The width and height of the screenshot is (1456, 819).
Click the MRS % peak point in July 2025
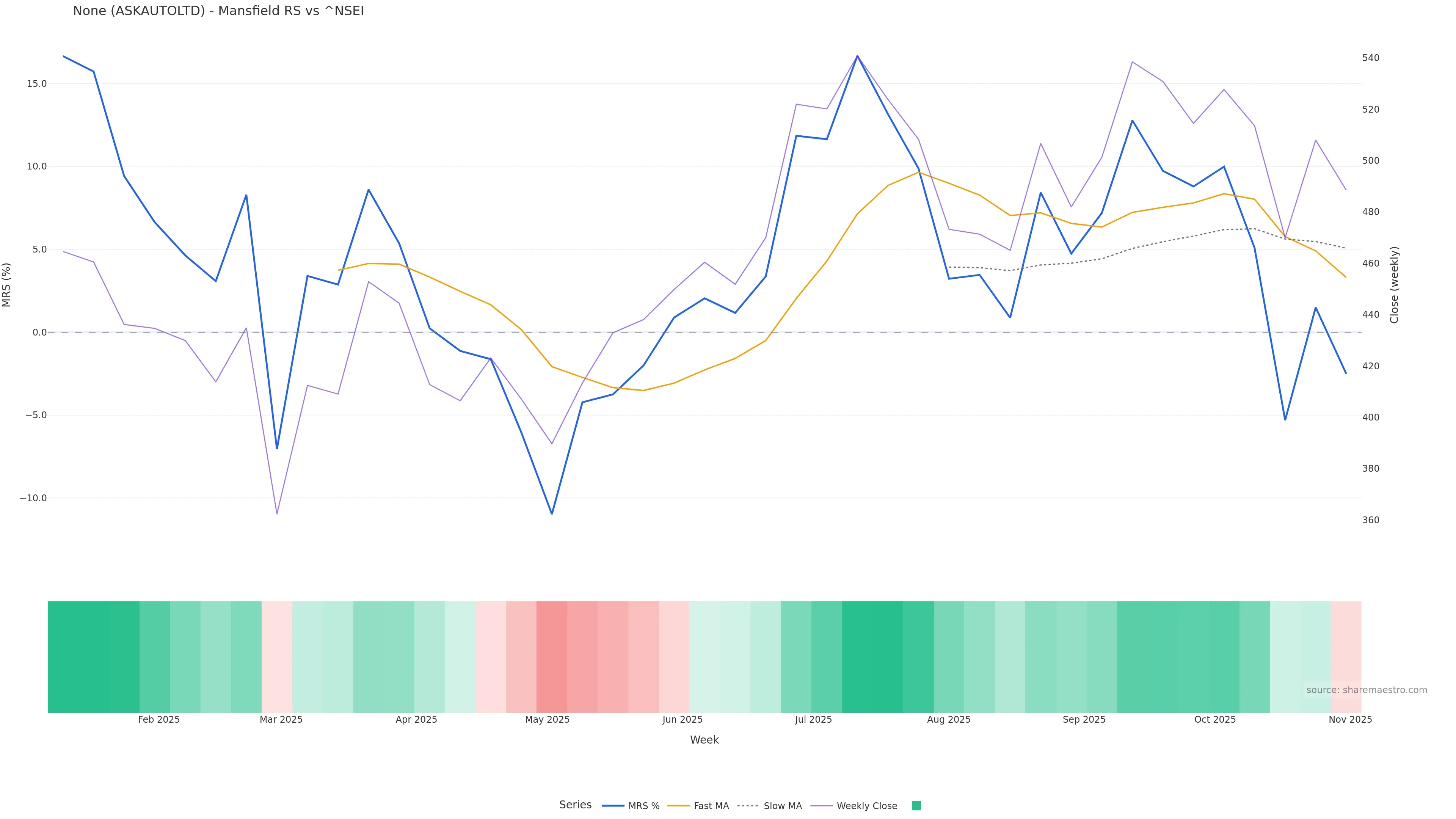(857, 56)
